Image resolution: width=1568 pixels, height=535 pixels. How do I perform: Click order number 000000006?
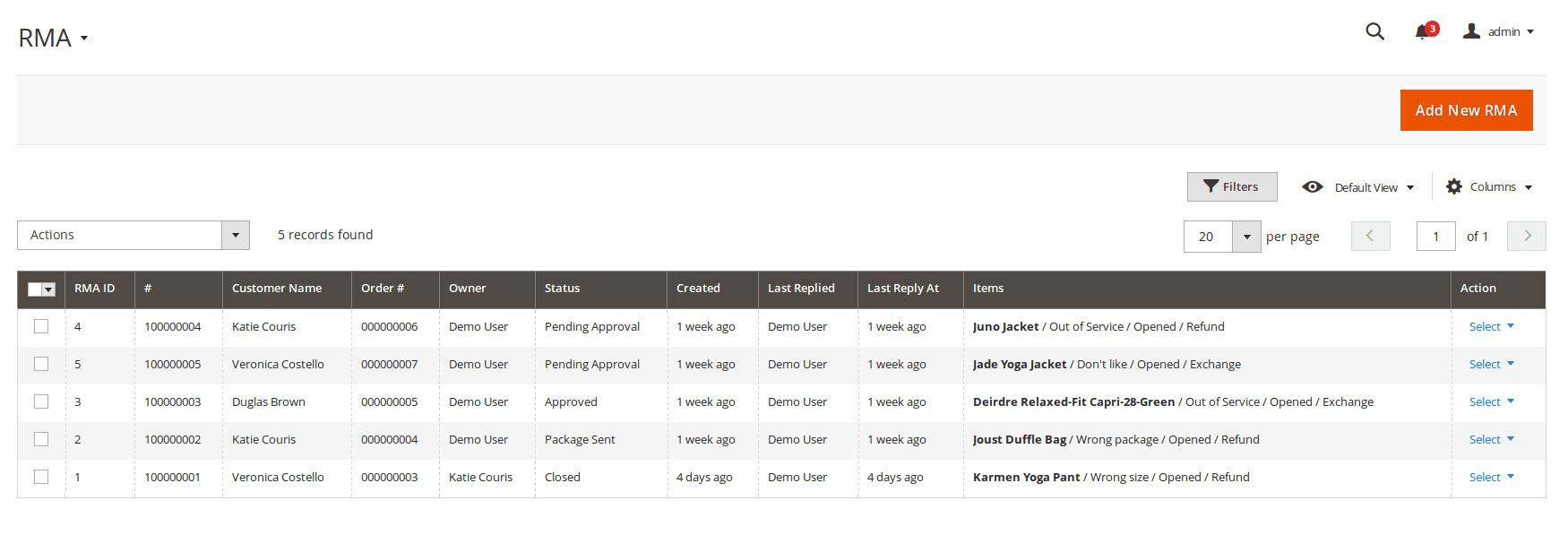[x=389, y=326]
